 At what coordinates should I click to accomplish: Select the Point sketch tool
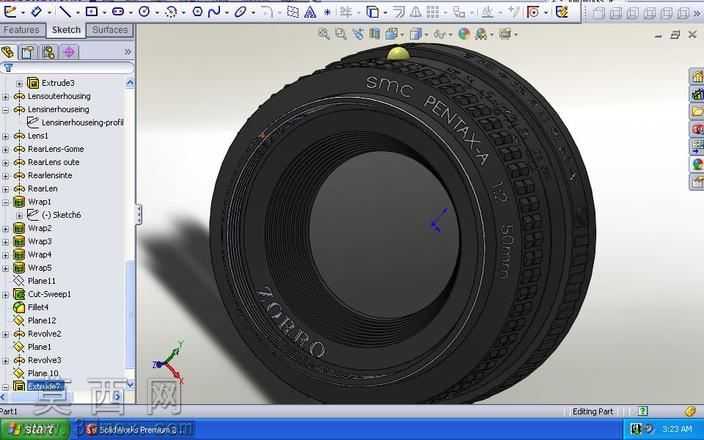click(x=327, y=12)
